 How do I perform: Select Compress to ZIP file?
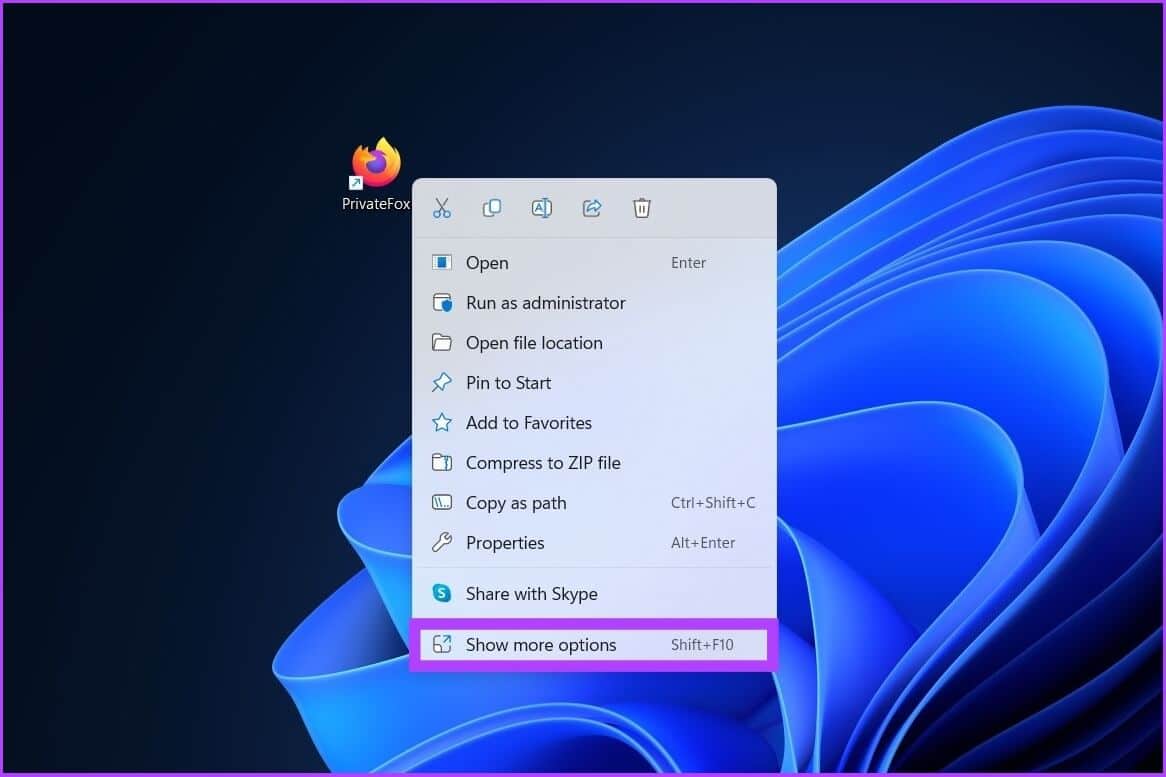tap(594, 462)
